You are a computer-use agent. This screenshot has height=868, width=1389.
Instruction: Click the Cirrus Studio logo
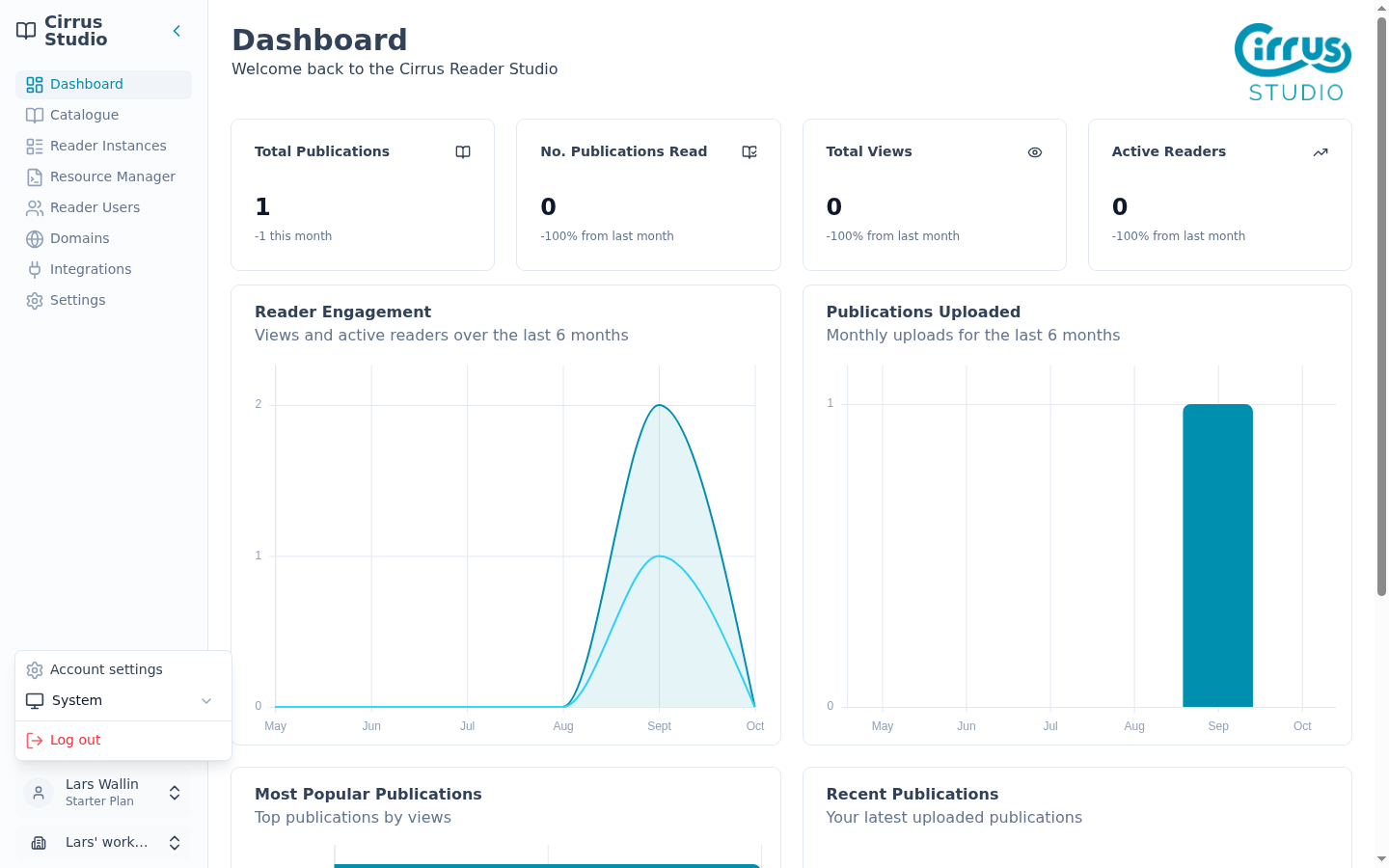click(x=1293, y=63)
